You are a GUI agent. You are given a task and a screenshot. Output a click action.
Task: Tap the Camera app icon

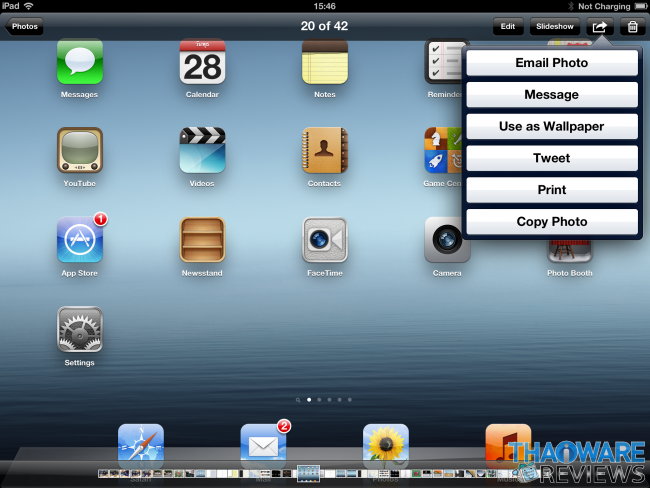(447, 240)
